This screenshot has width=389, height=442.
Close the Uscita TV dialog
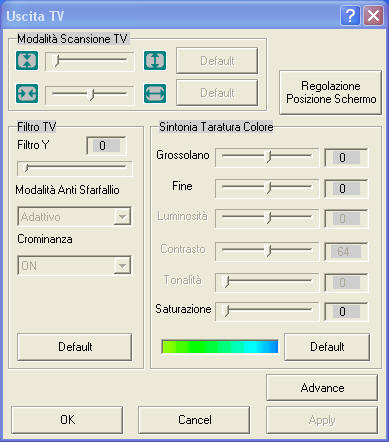click(x=373, y=16)
